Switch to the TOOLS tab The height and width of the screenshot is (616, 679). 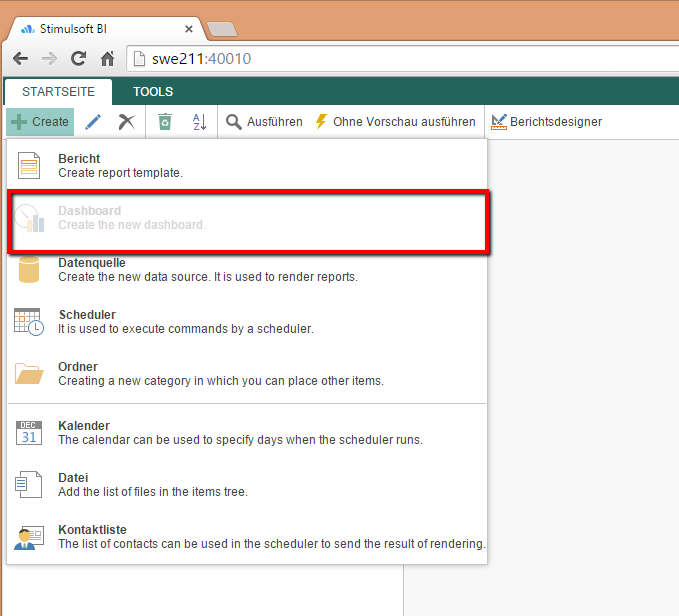(x=153, y=92)
